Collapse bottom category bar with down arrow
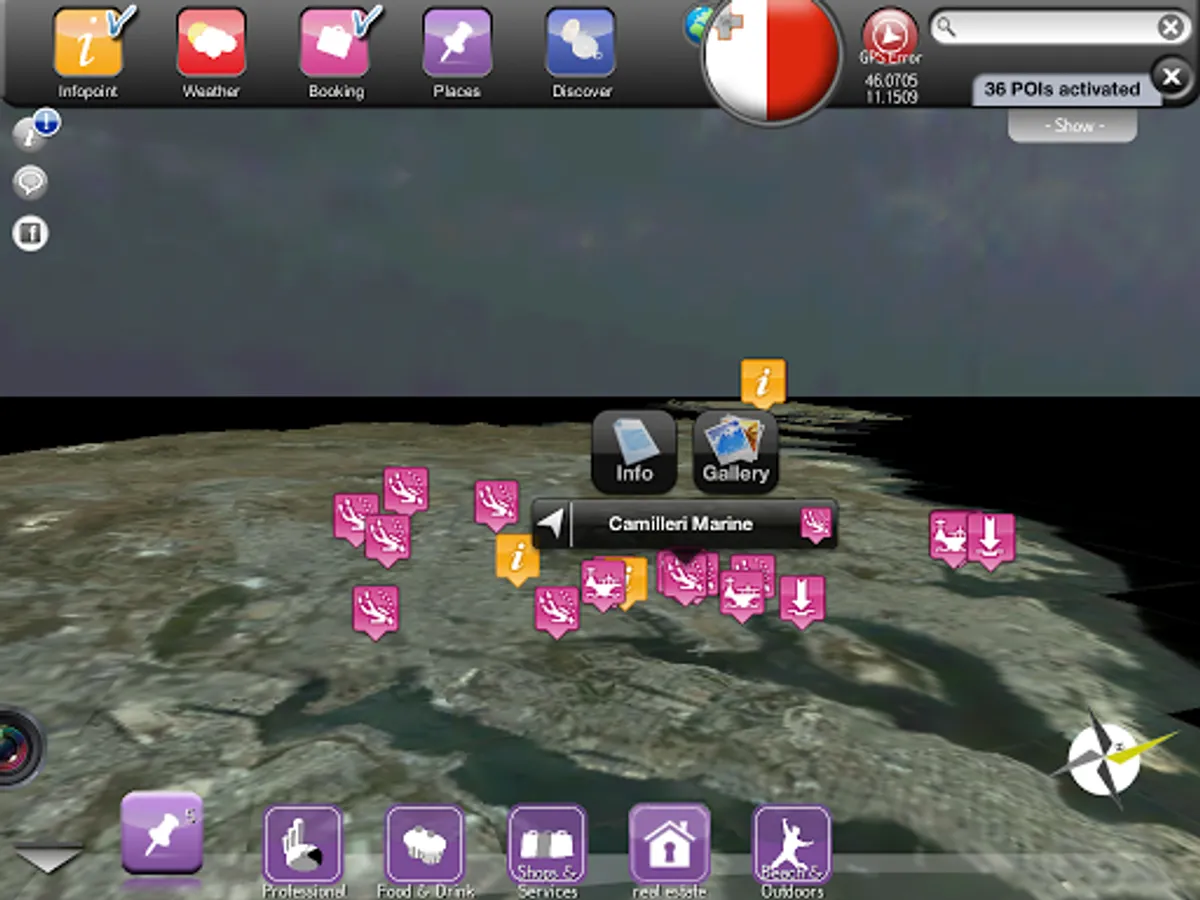 coord(48,859)
